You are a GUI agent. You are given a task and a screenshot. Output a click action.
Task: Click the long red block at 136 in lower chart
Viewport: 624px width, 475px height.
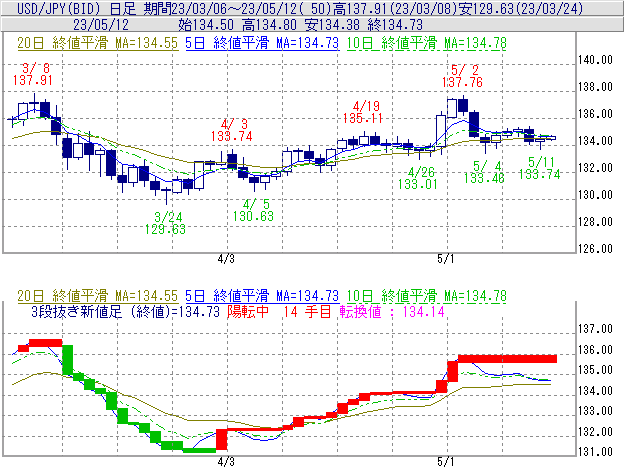[507, 358]
